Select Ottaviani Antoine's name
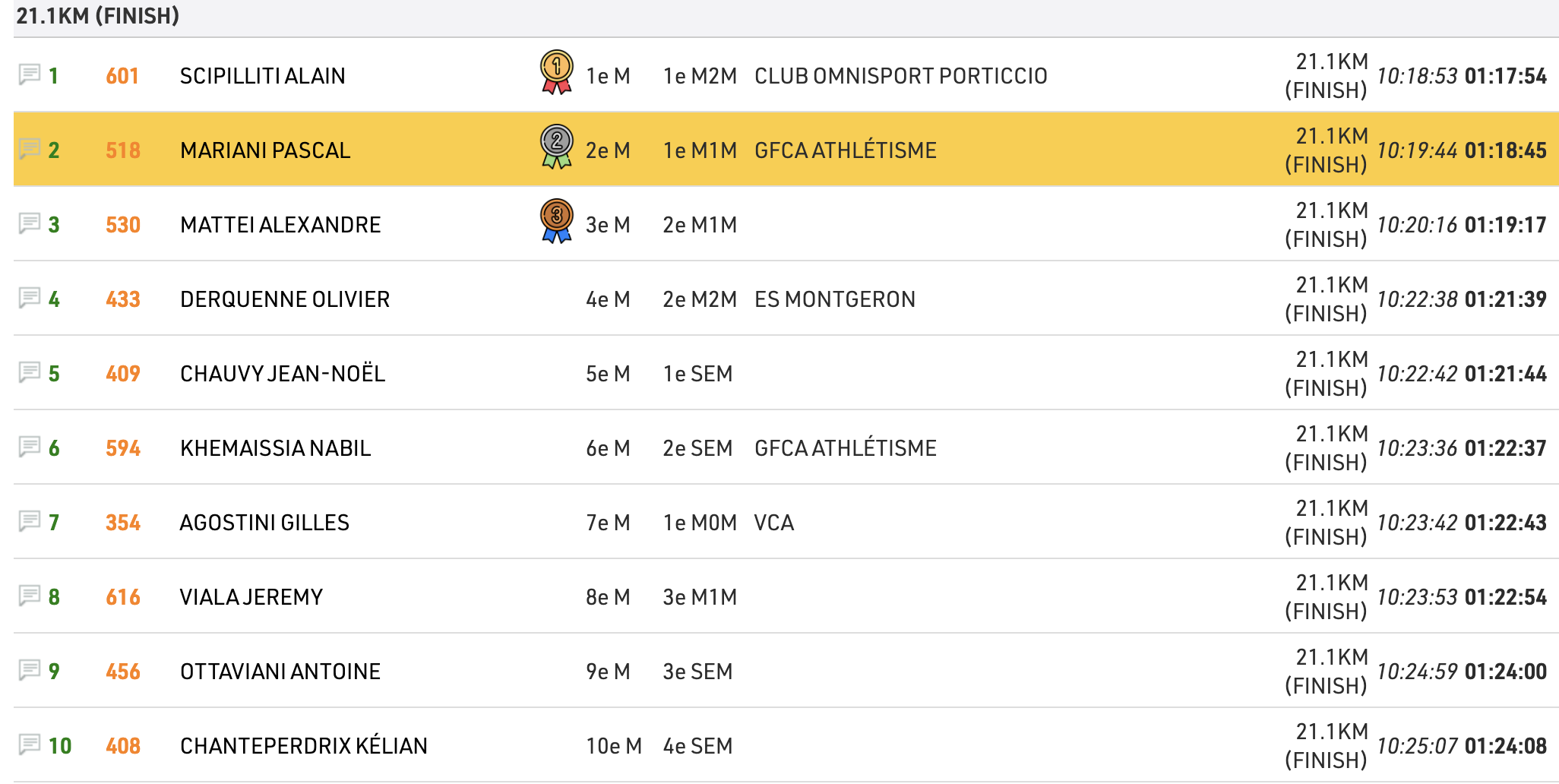Screen dimensions: 1559x784 click(x=280, y=672)
